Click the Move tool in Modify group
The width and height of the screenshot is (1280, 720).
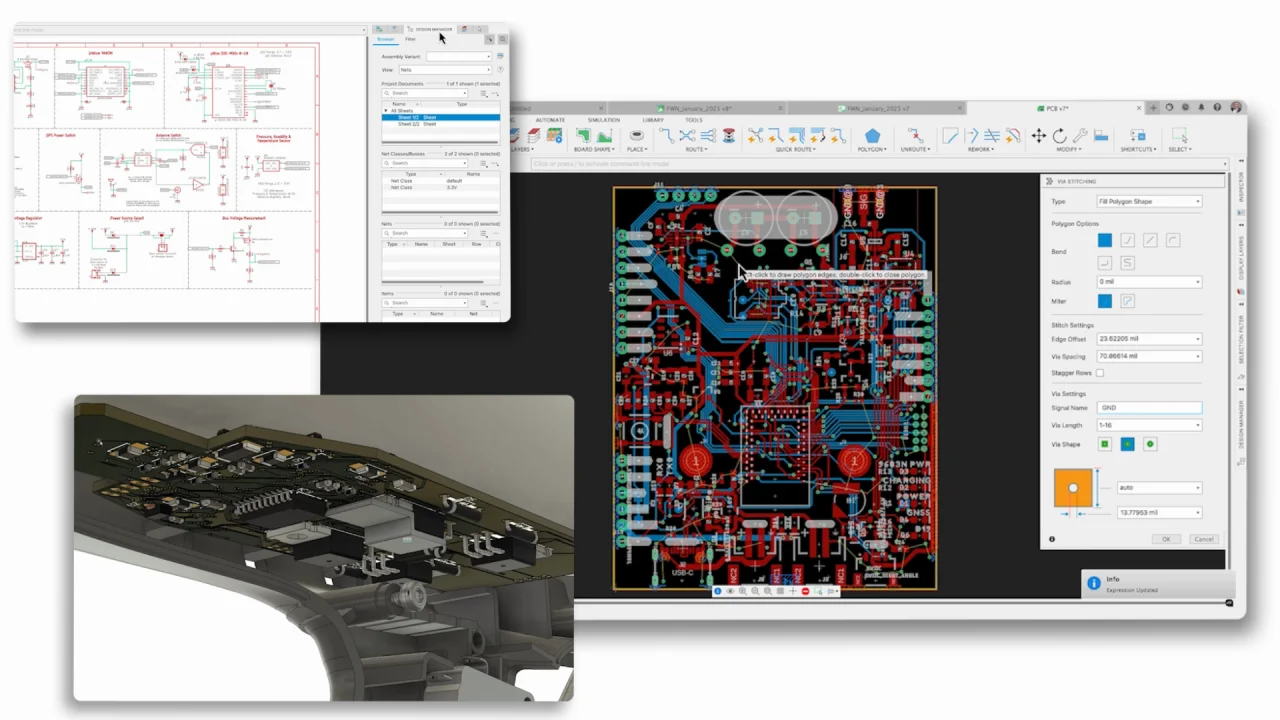point(1038,136)
